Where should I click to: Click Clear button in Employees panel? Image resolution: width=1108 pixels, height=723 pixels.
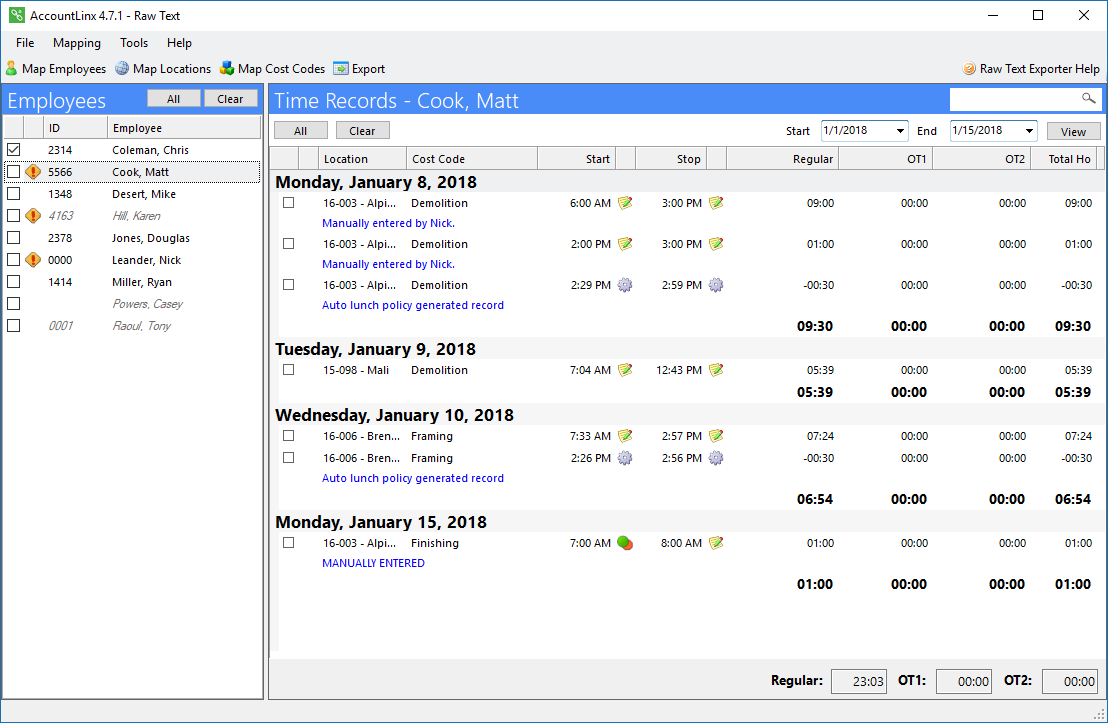click(x=230, y=99)
